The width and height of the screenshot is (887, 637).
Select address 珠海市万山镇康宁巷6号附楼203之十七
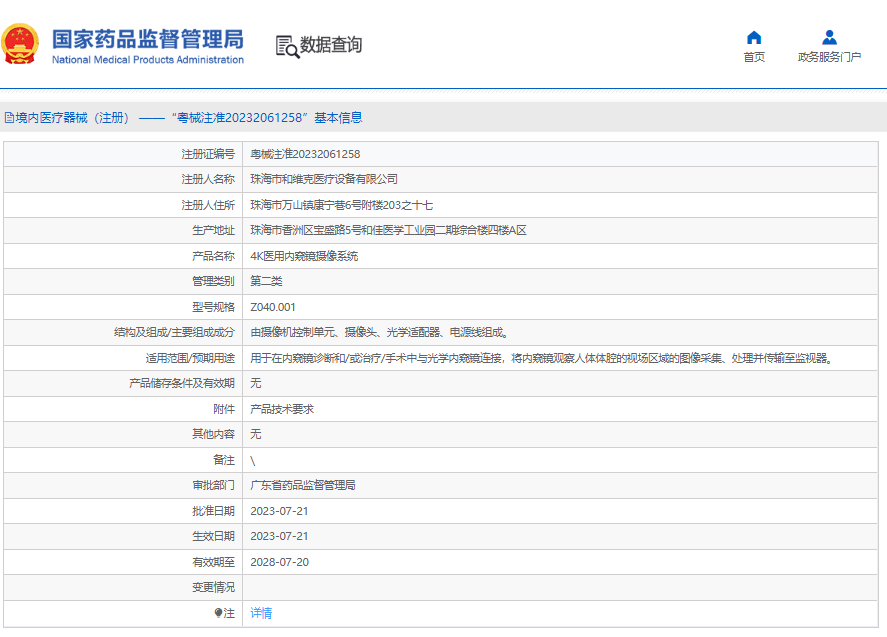[342, 205]
